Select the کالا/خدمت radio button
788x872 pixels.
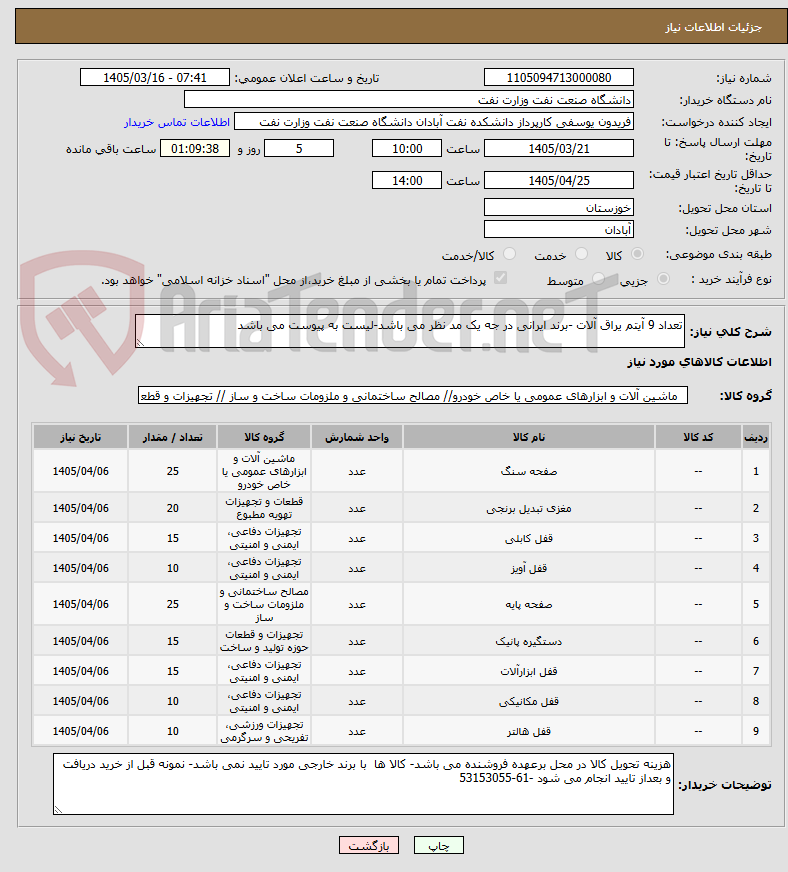tap(509, 254)
